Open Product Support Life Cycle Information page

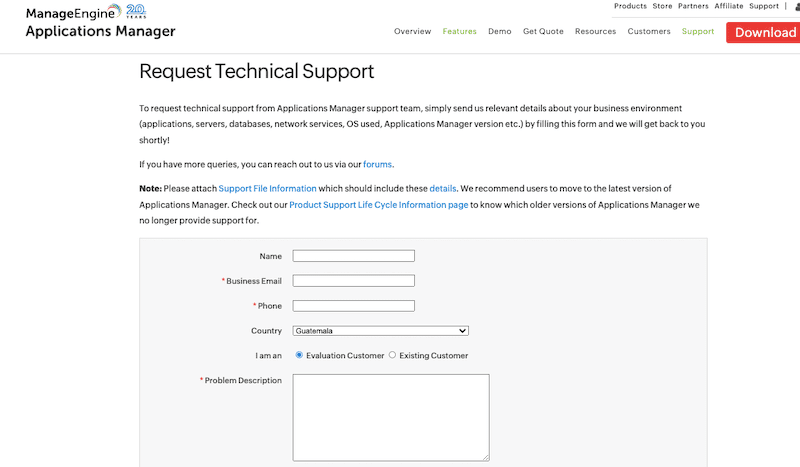379,205
